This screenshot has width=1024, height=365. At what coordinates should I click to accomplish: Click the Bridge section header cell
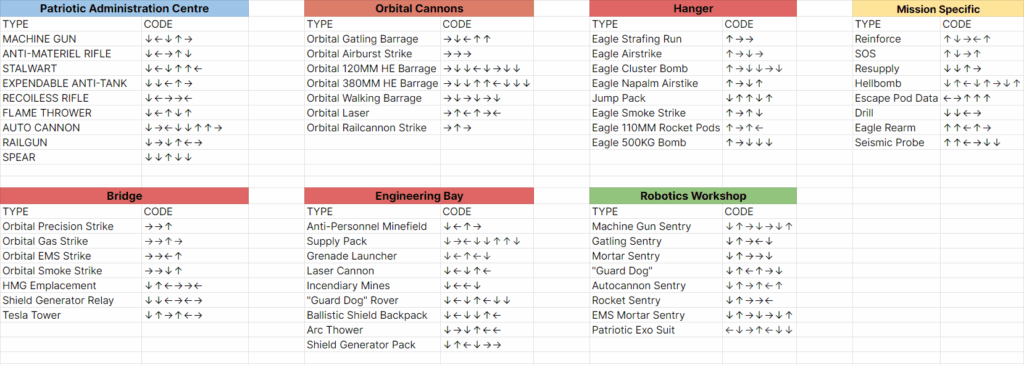pos(124,196)
